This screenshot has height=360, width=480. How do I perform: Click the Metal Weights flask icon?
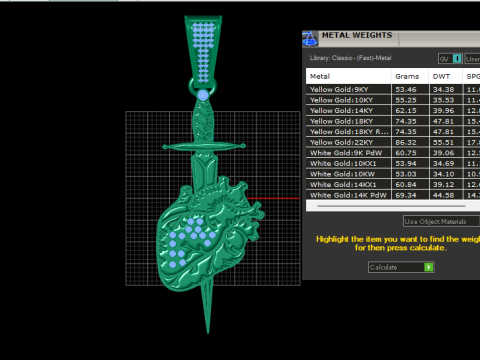pyautogui.click(x=309, y=39)
